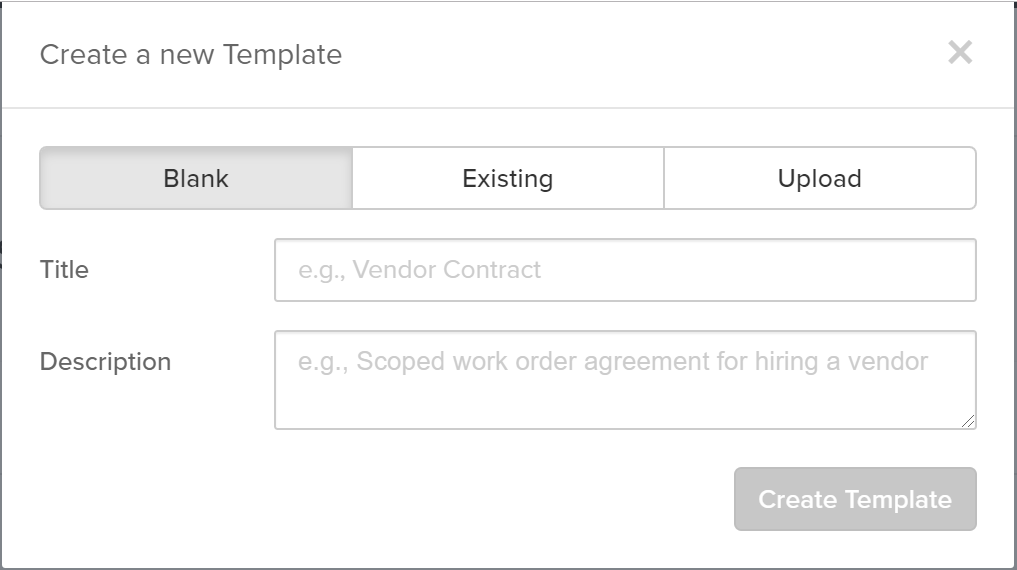The width and height of the screenshot is (1017, 570).
Task: Toggle the Blank segmented button
Action: pos(196,178)
